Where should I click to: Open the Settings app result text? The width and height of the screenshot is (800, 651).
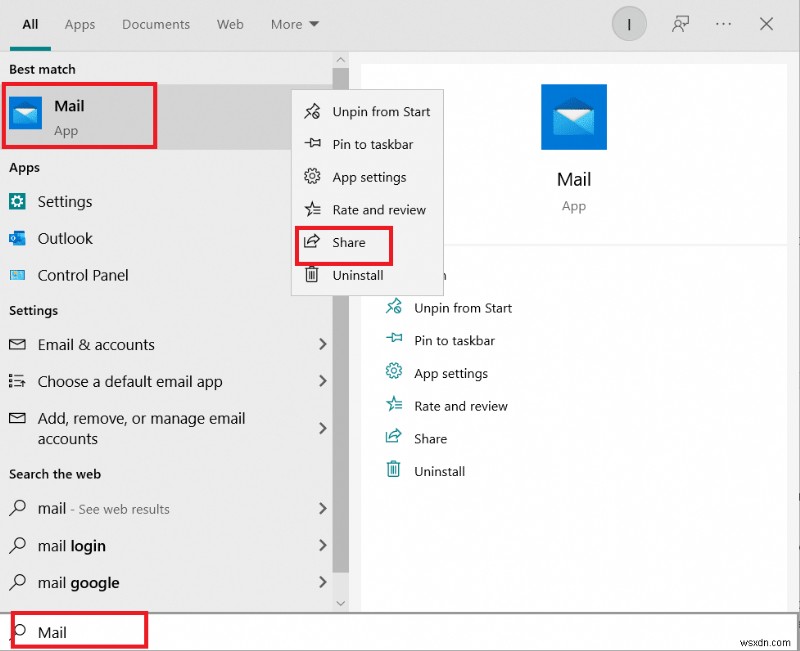(x=65, y=202)
